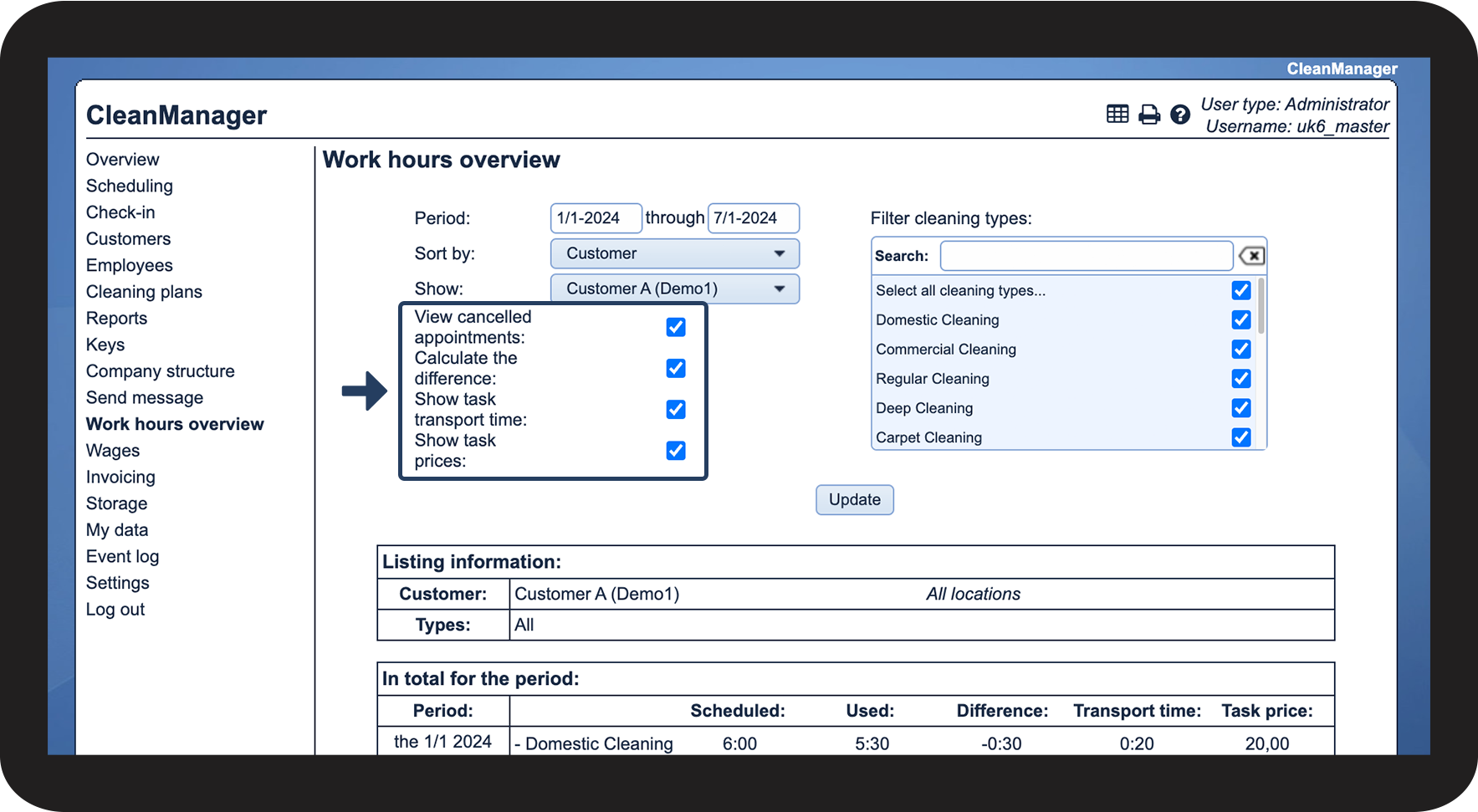This screenshot has width=1478, height=812.
Task: Clear cleaning type search with backspace icon
Action: [1251, 256]
